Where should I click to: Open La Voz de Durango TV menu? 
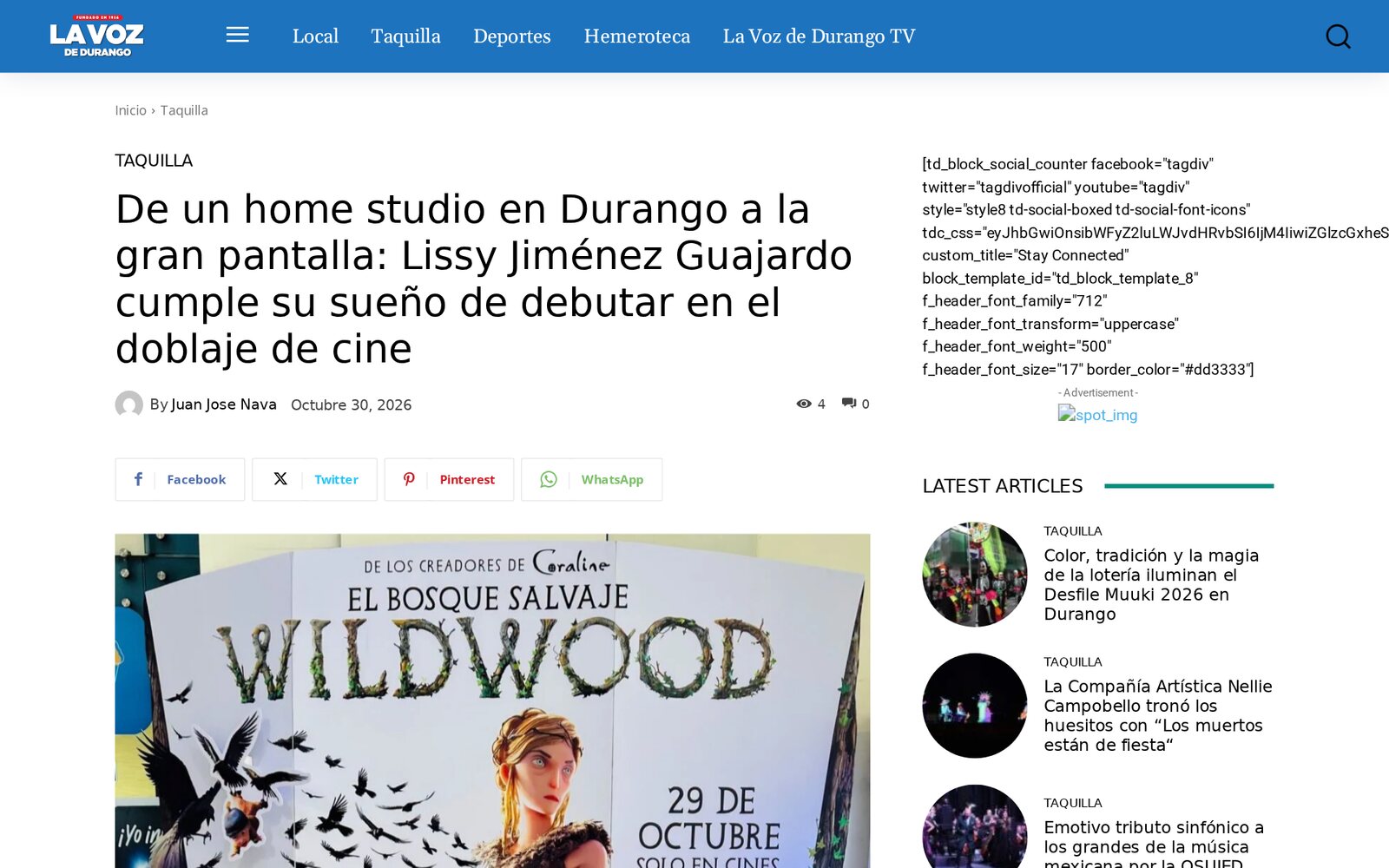(x=819, y=36)
